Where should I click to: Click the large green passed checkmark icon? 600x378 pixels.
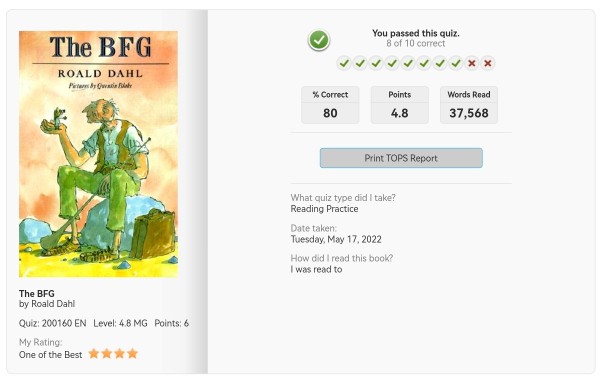click(319, 40)
